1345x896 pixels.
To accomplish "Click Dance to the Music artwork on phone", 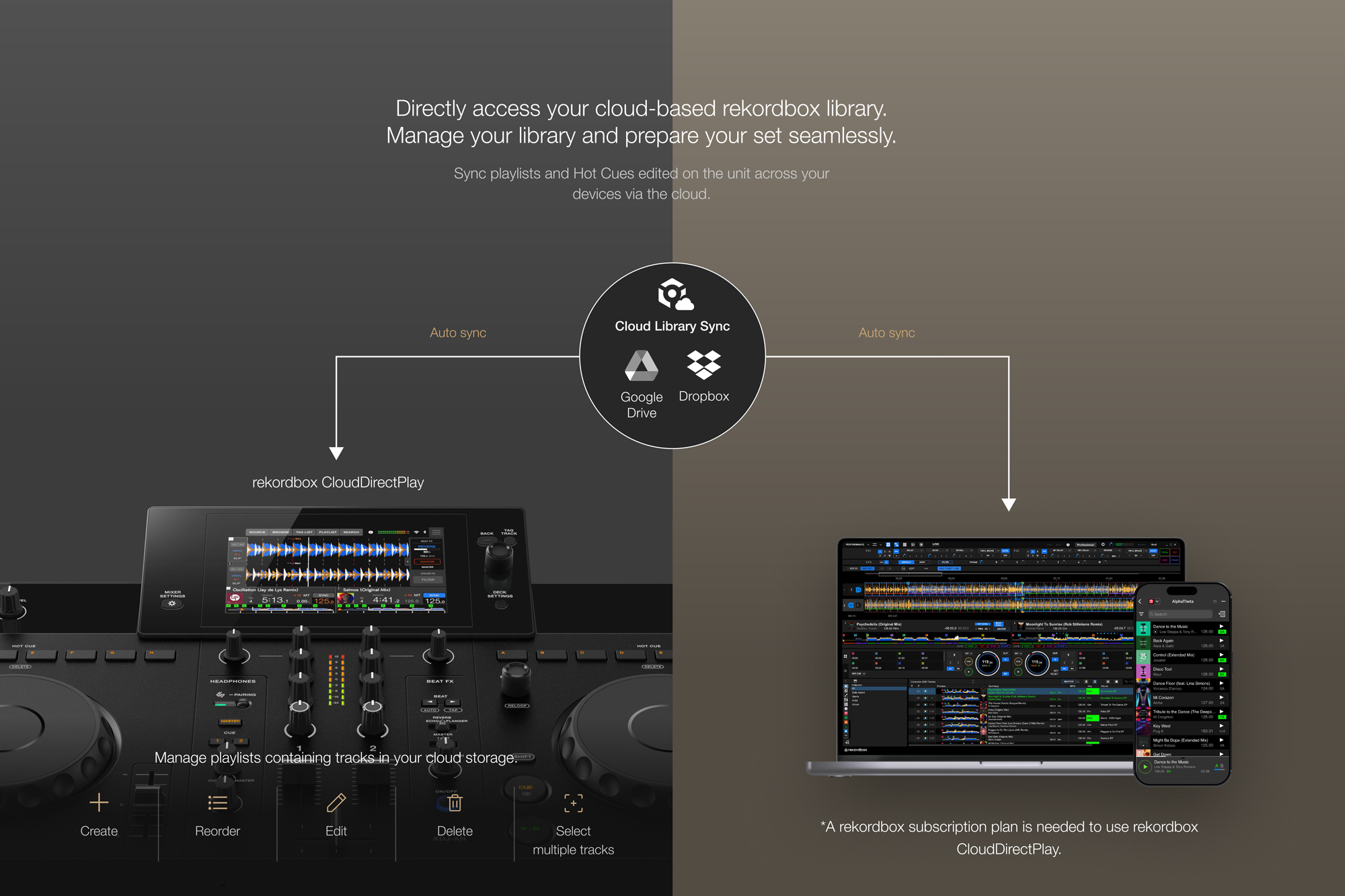I will click(1143, 628).
